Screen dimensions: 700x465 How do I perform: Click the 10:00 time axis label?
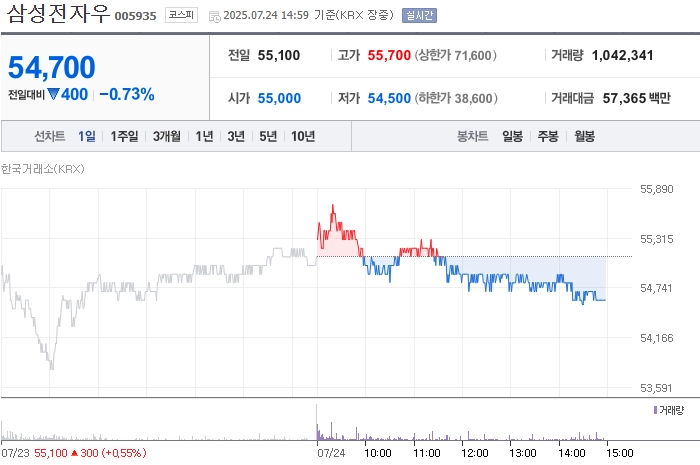tap(378, 453)
